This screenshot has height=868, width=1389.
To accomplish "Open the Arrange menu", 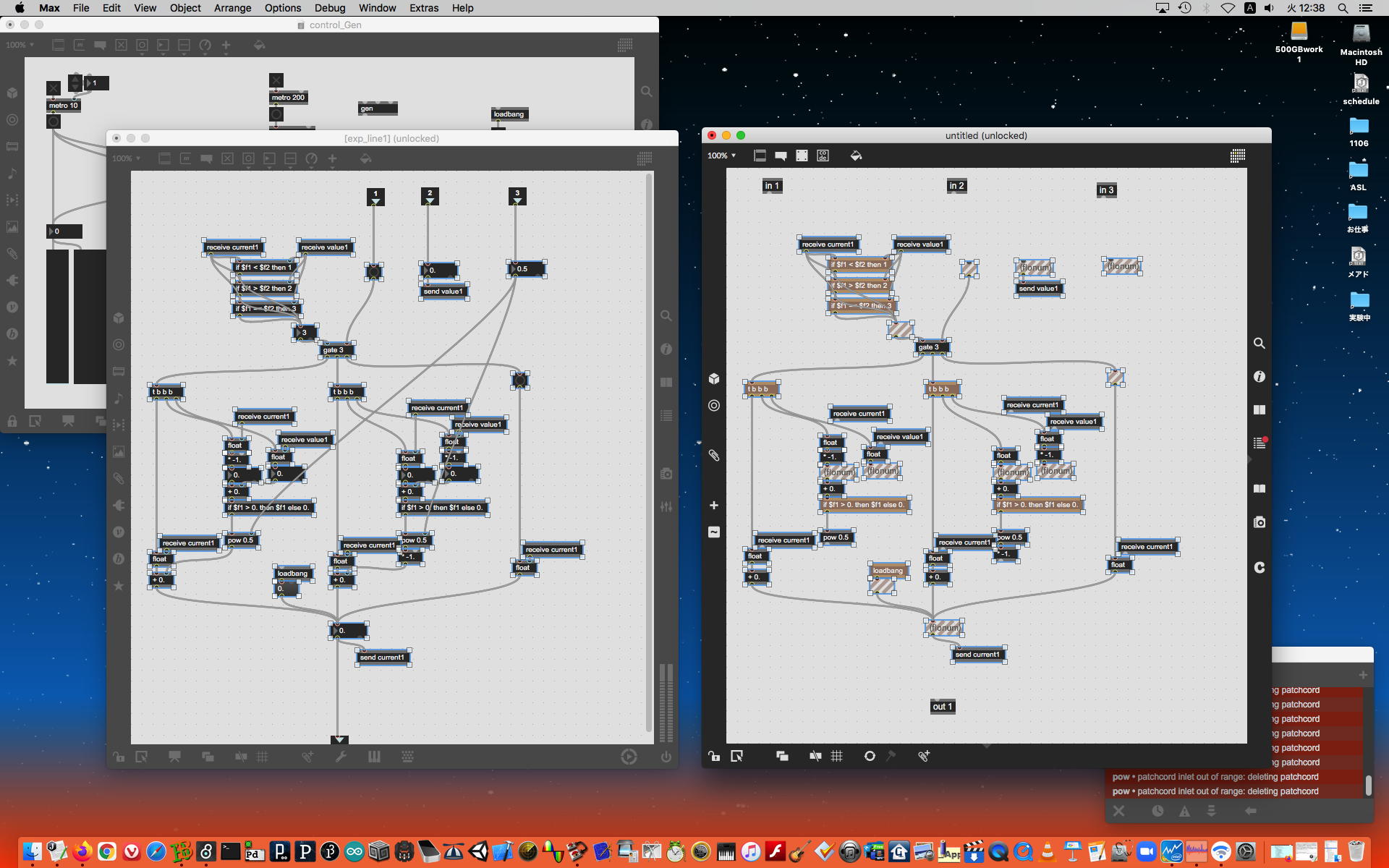I will [232, 8].
